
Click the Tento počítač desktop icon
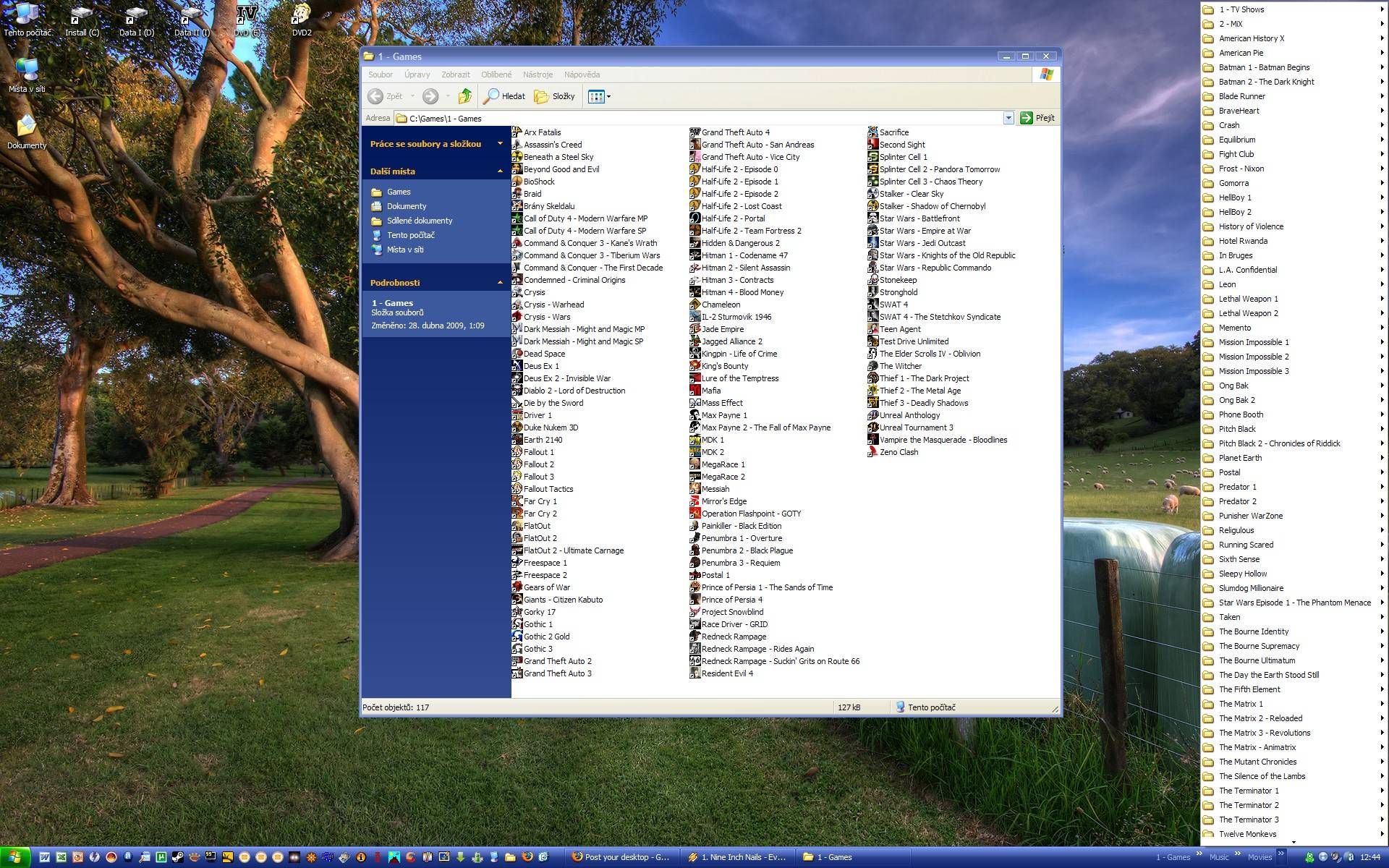click(27, 20)
